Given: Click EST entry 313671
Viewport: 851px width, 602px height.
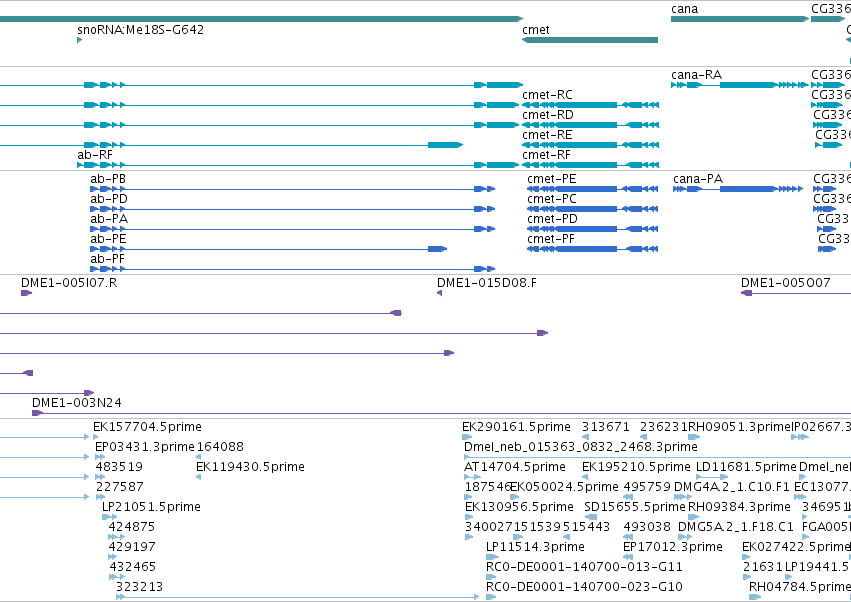Looking at the screenshot, I should click(x=606, y=427).
